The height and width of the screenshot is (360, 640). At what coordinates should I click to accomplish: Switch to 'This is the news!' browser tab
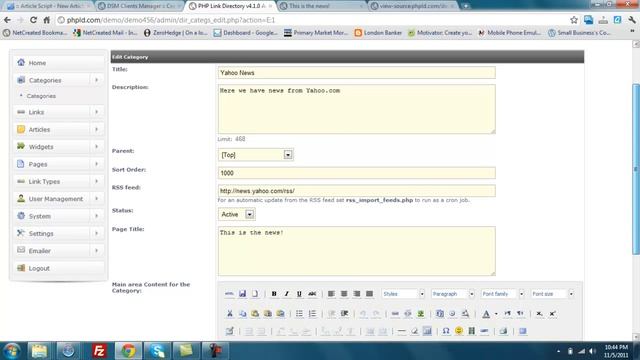[x=321, y=6]
